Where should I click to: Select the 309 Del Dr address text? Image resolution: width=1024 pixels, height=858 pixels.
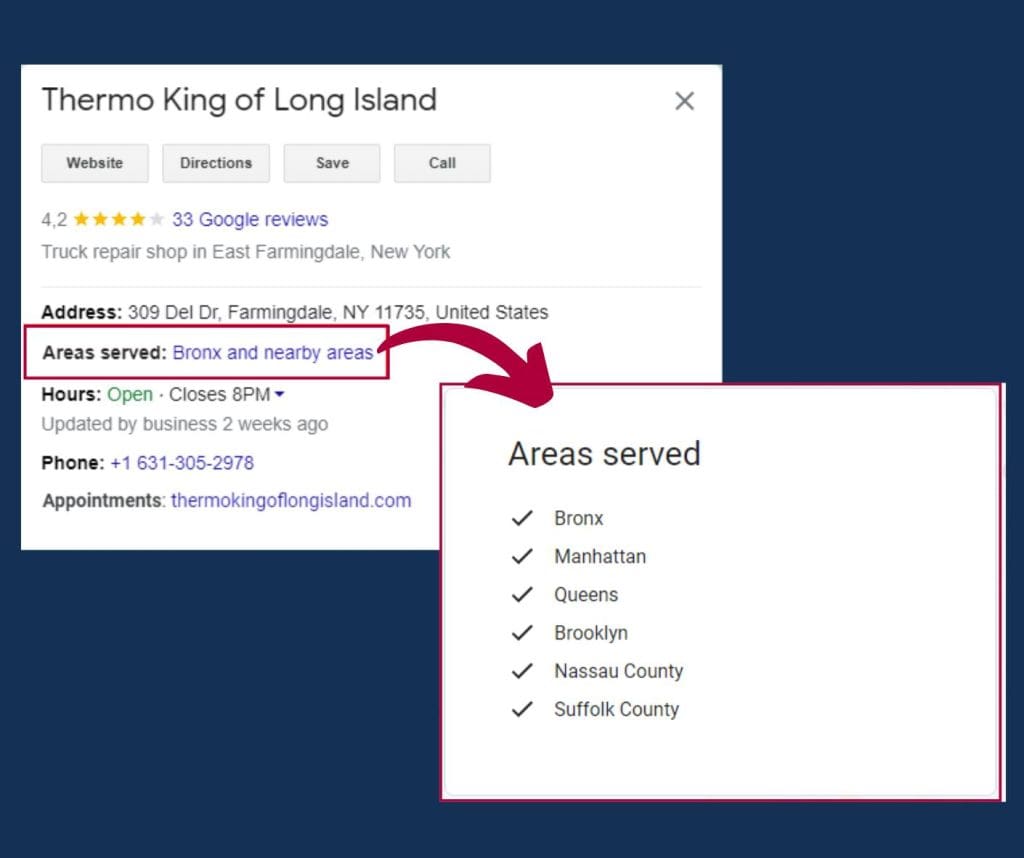338,313
